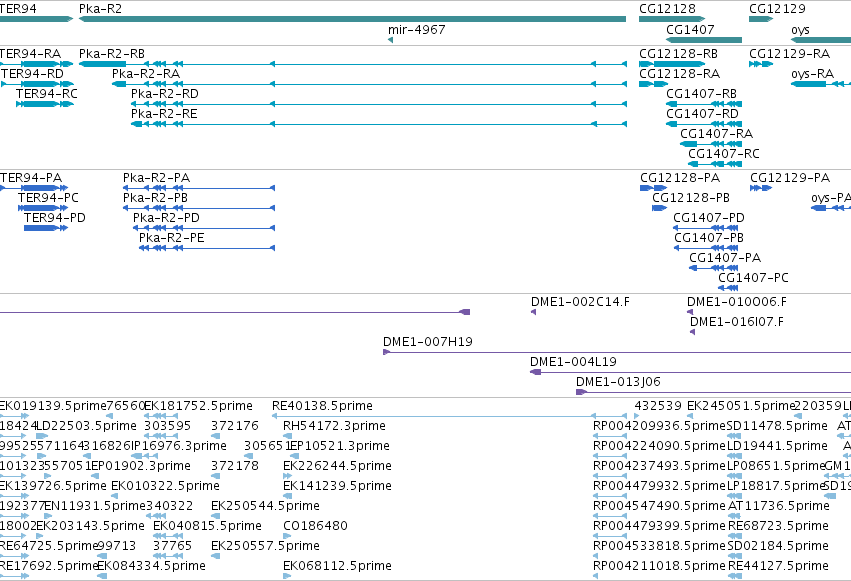Click EST EK181752.5prime label
Viewport: 851px width, 581px height.
(x=198, y=406)
